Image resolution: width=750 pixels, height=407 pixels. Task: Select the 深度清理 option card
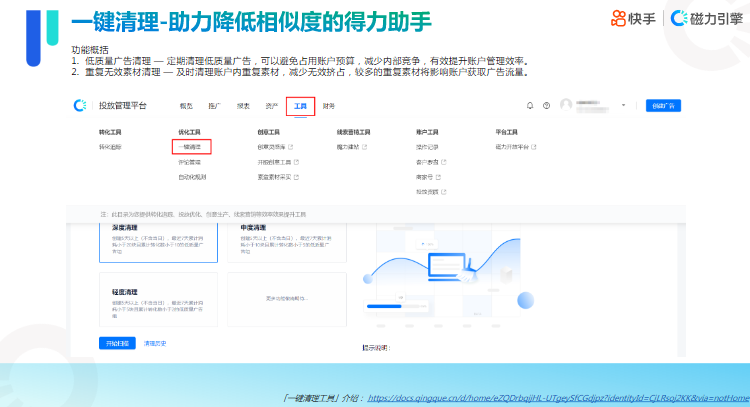(158, 242)
